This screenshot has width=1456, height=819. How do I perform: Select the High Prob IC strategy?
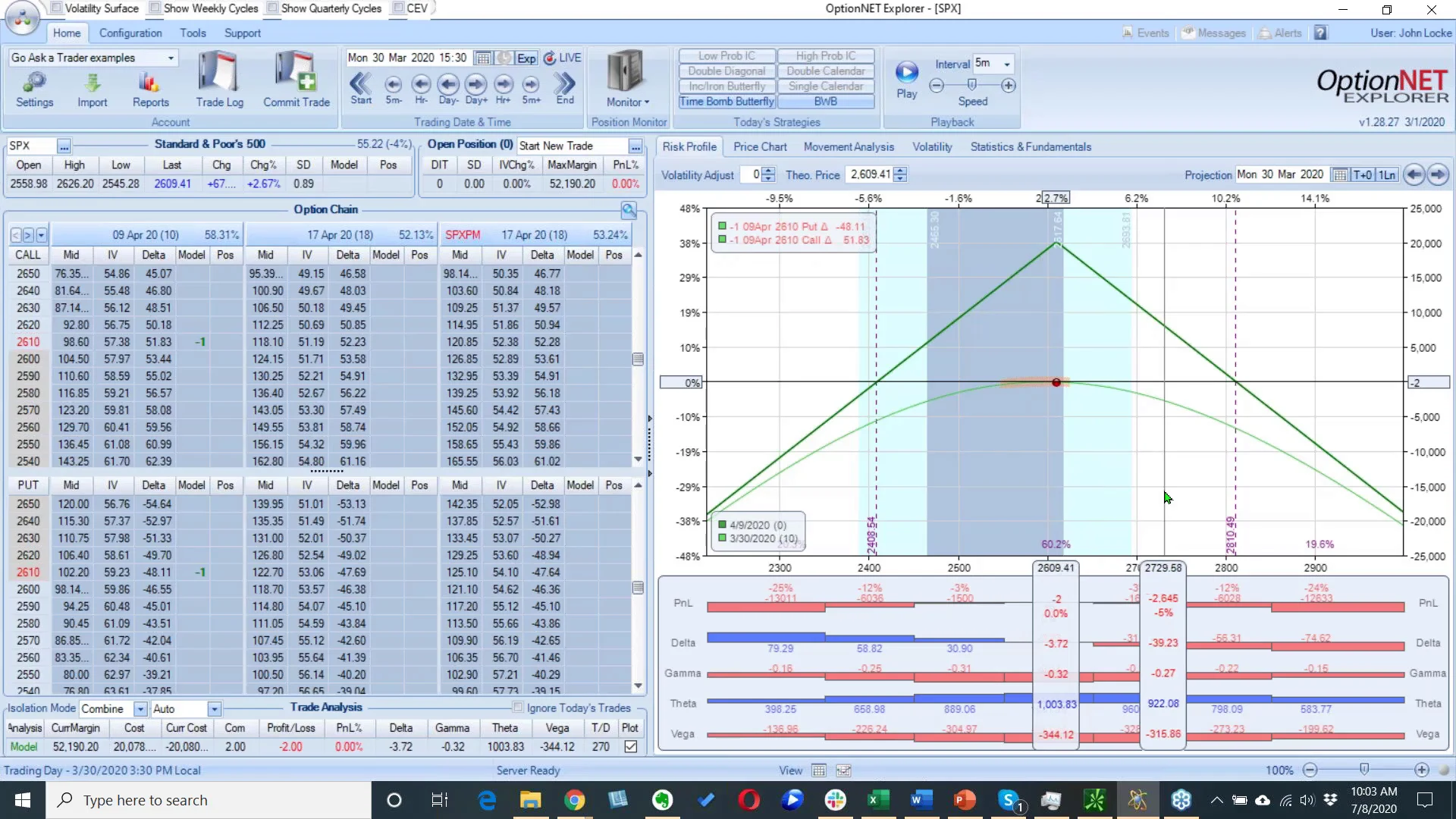click(x=826, y=56)
